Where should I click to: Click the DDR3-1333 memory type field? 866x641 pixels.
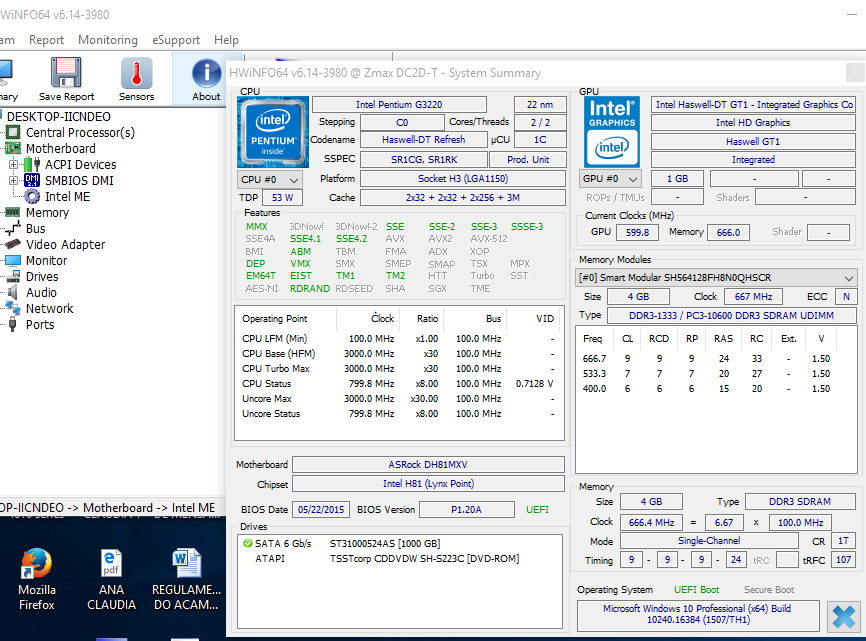click(x=731, y=316)
